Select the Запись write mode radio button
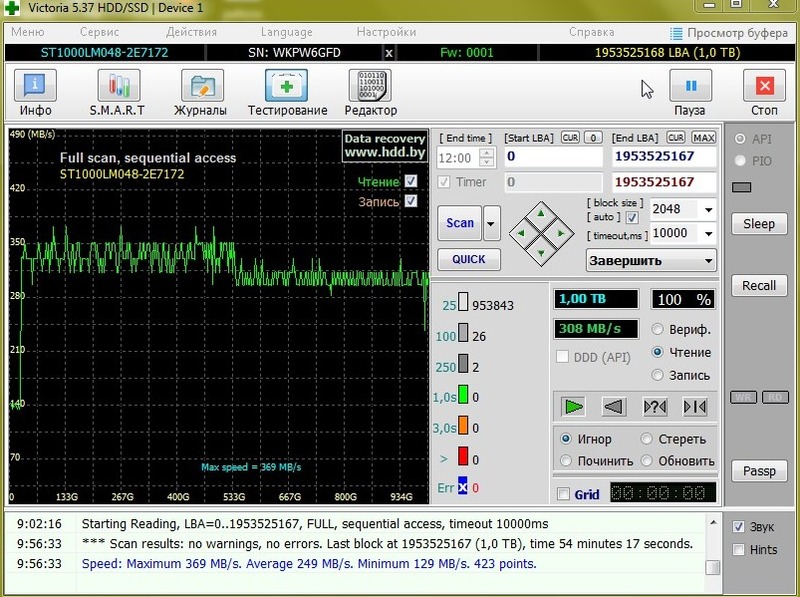The height and width of the screenshot is (597, 800). [658, 375]
